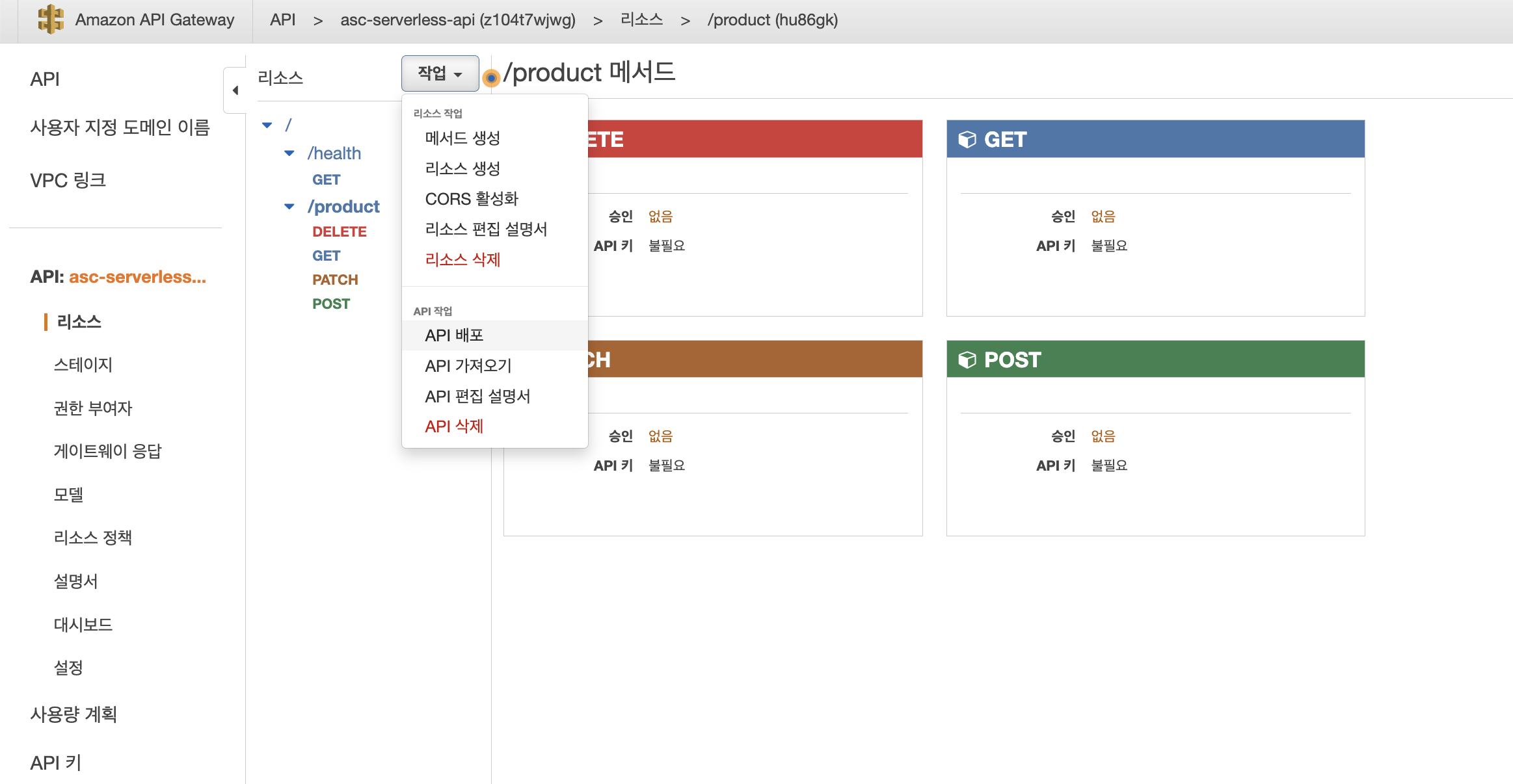Select API 배포 from the actions menu
Image resolution: width=1513 pixels, height=784 pixels.
[454, 335]
